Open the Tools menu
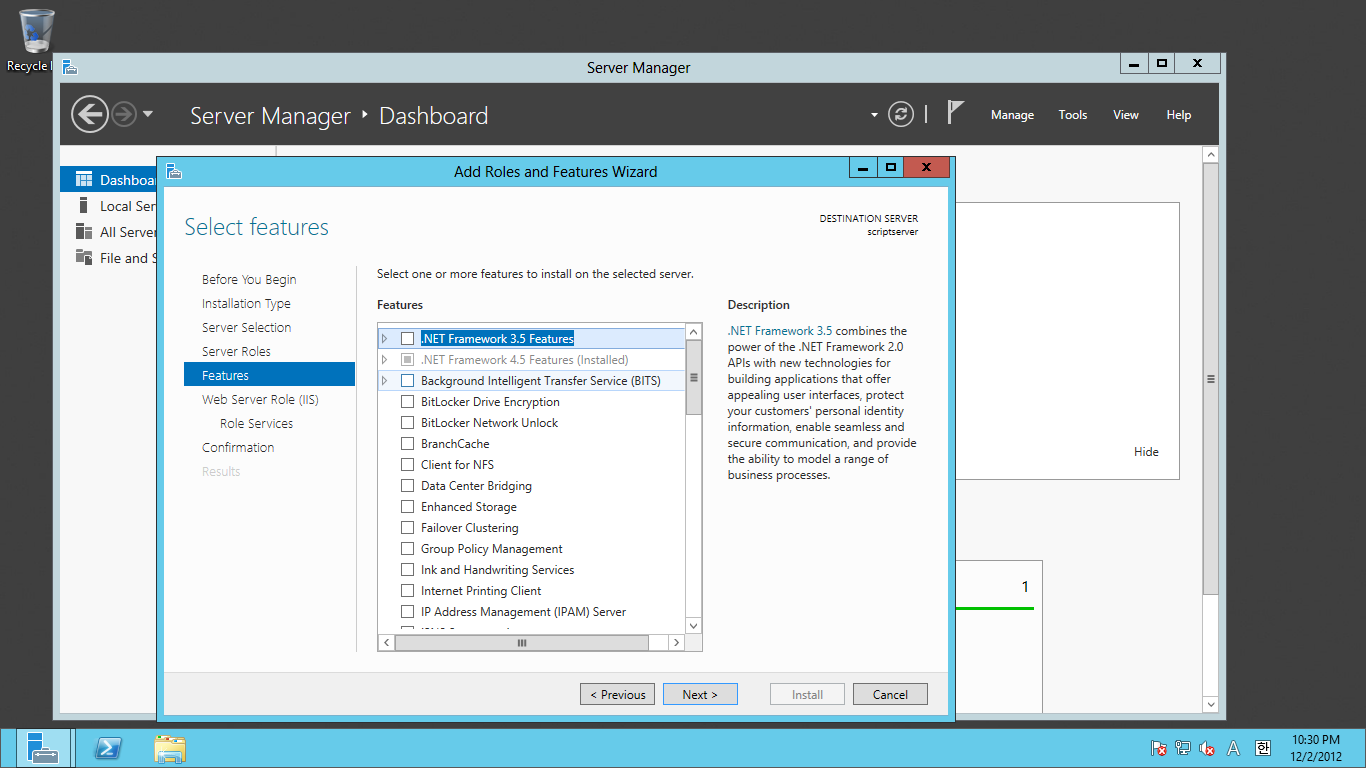 (x=1073, y=115)
